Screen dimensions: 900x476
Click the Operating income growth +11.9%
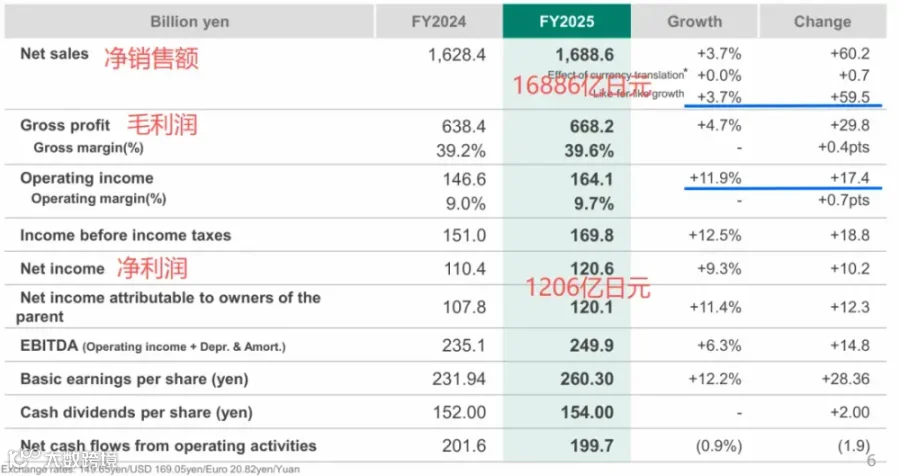point(715,178)
